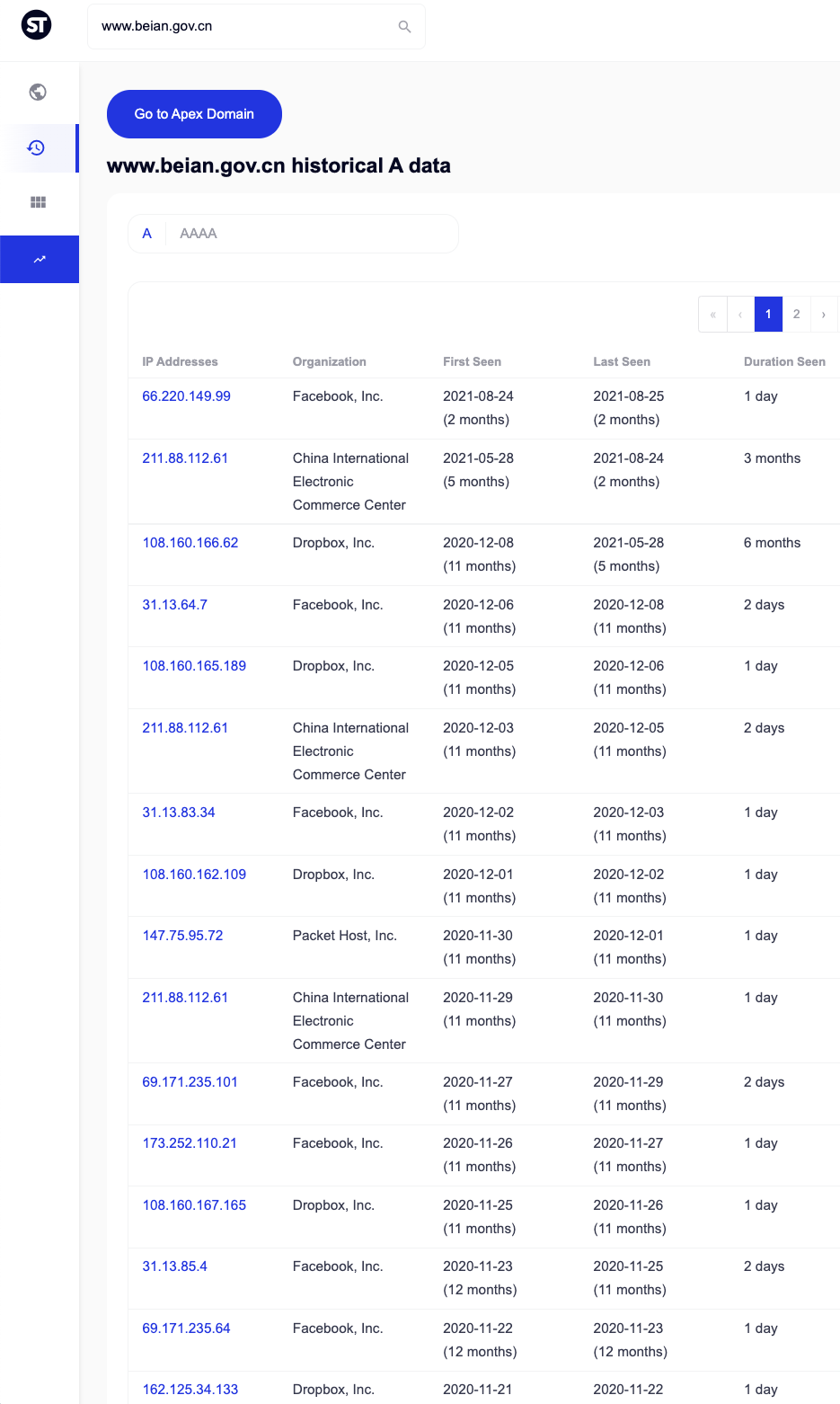Switch to the AAAA record tab
The width and height of the screenshot is (840, 1404).
[x=199, y=234]
